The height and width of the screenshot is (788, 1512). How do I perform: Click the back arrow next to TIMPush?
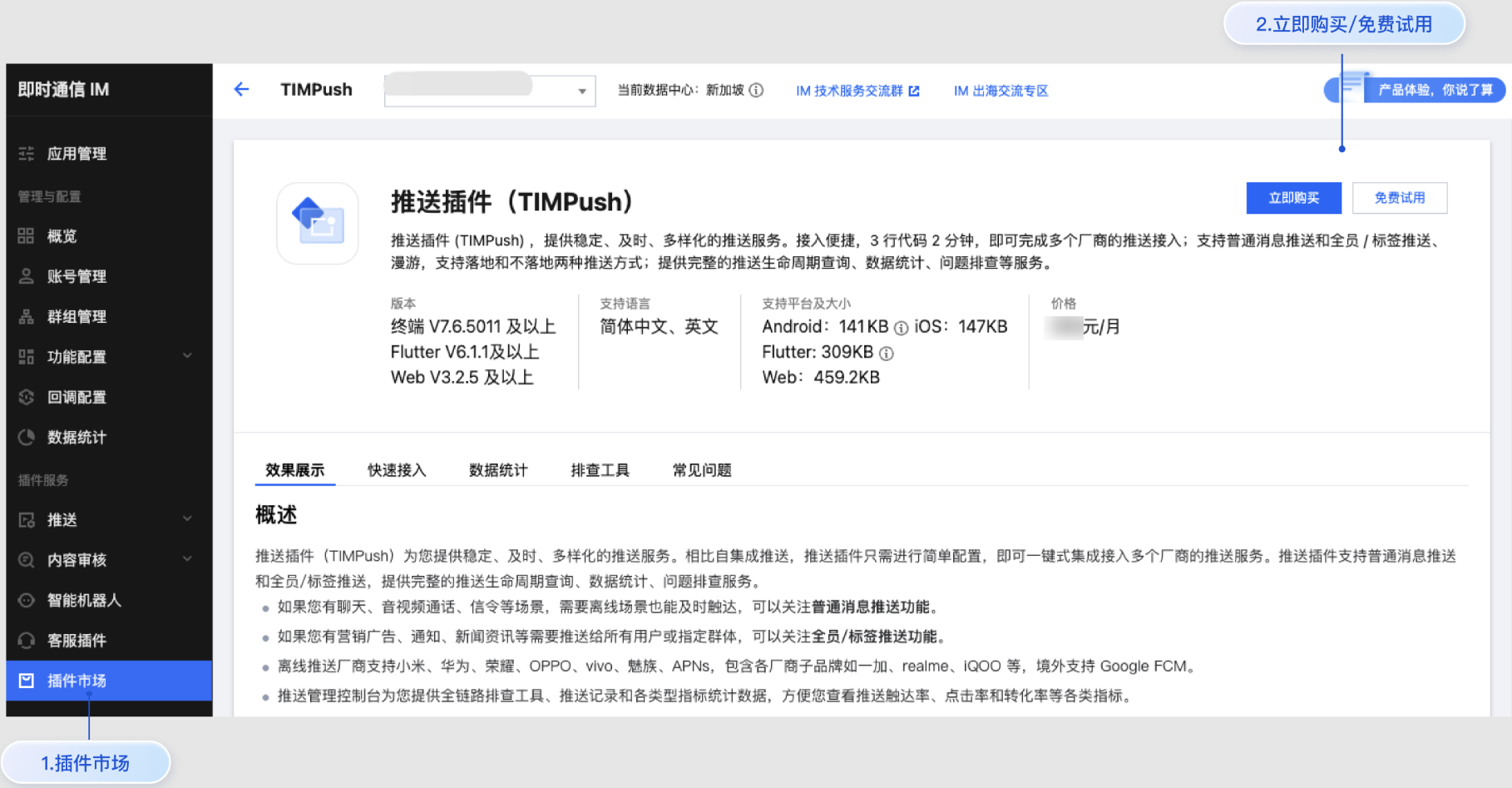[x=241, y=89]
